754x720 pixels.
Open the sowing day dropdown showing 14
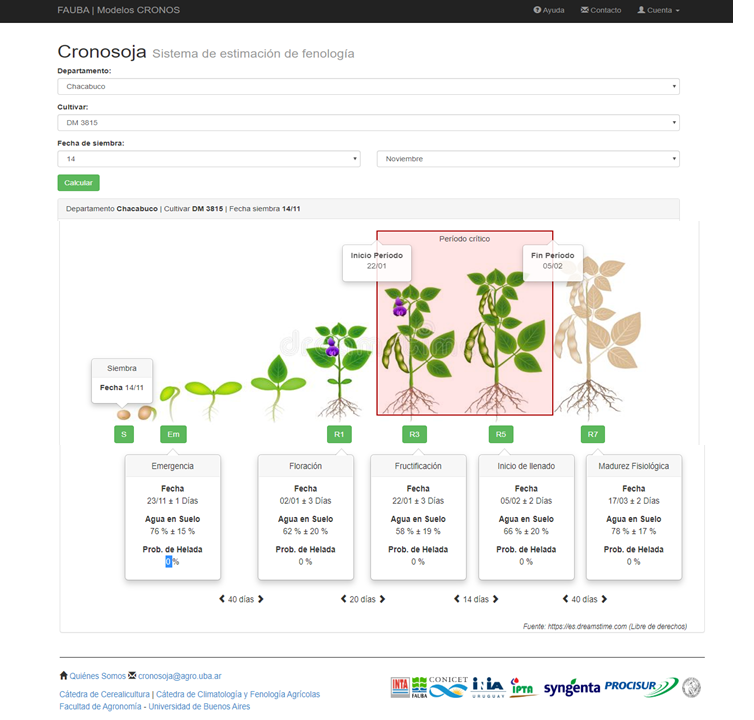(208, 159)
